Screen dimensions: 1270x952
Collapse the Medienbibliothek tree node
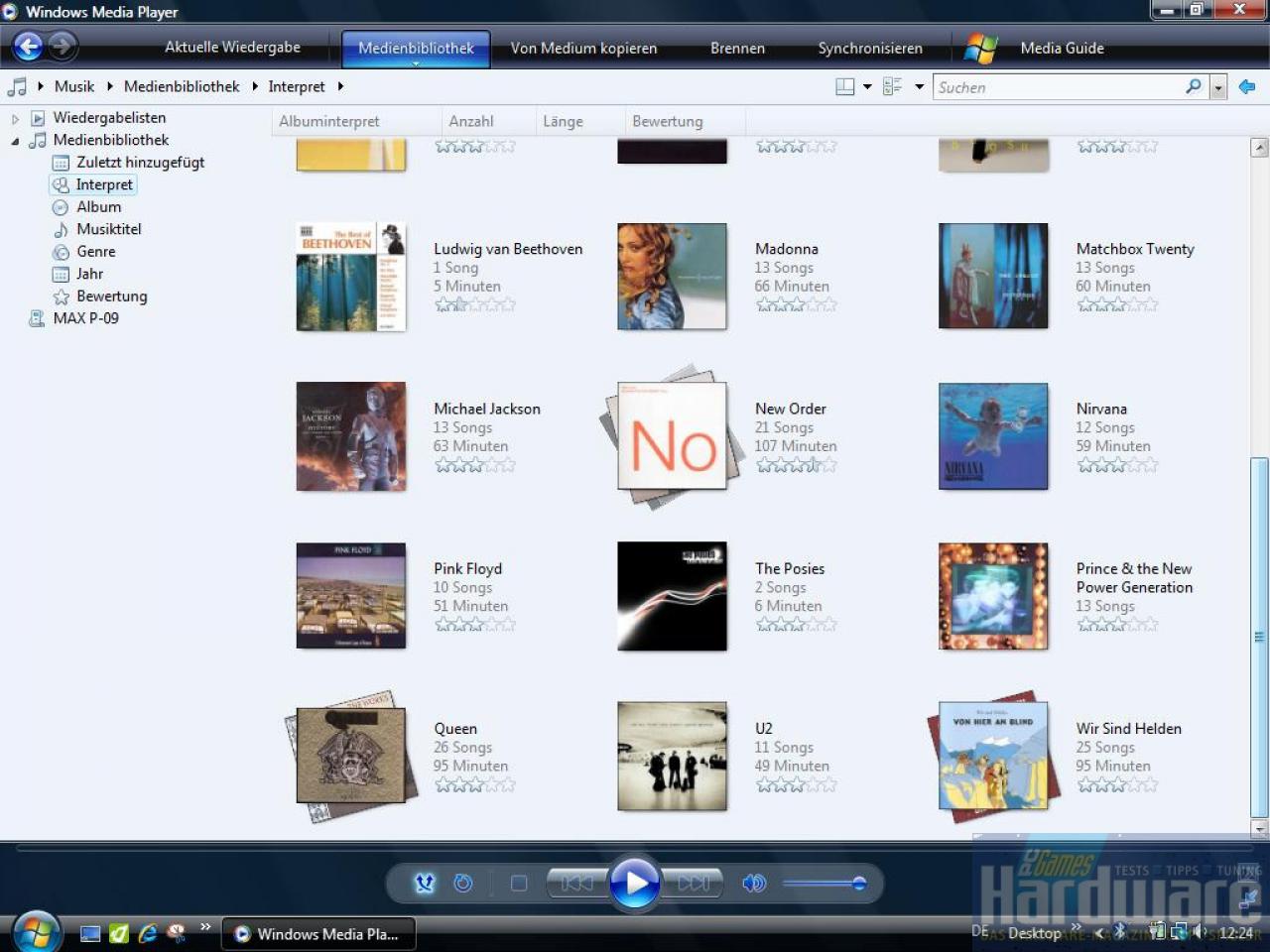point(15,141)
